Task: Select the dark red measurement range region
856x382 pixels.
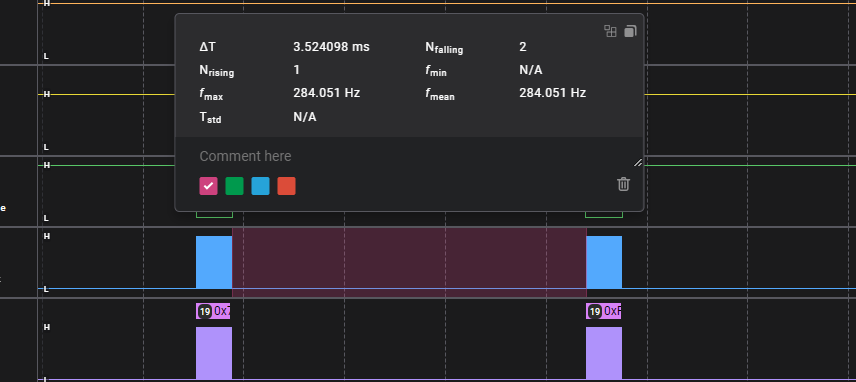Action: (x=409, y=262)
